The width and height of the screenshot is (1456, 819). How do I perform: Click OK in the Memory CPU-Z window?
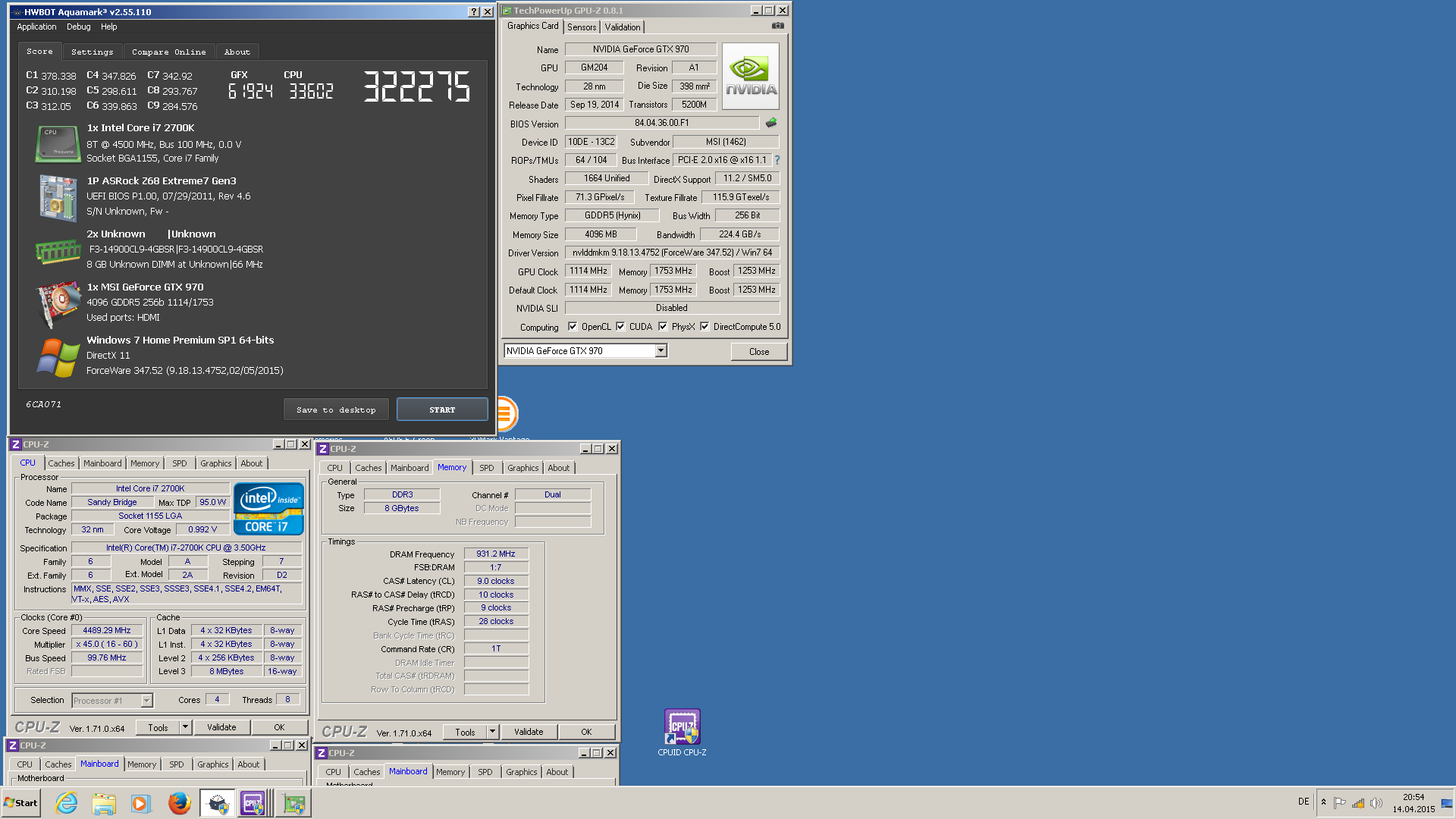(x=586, y=732)
